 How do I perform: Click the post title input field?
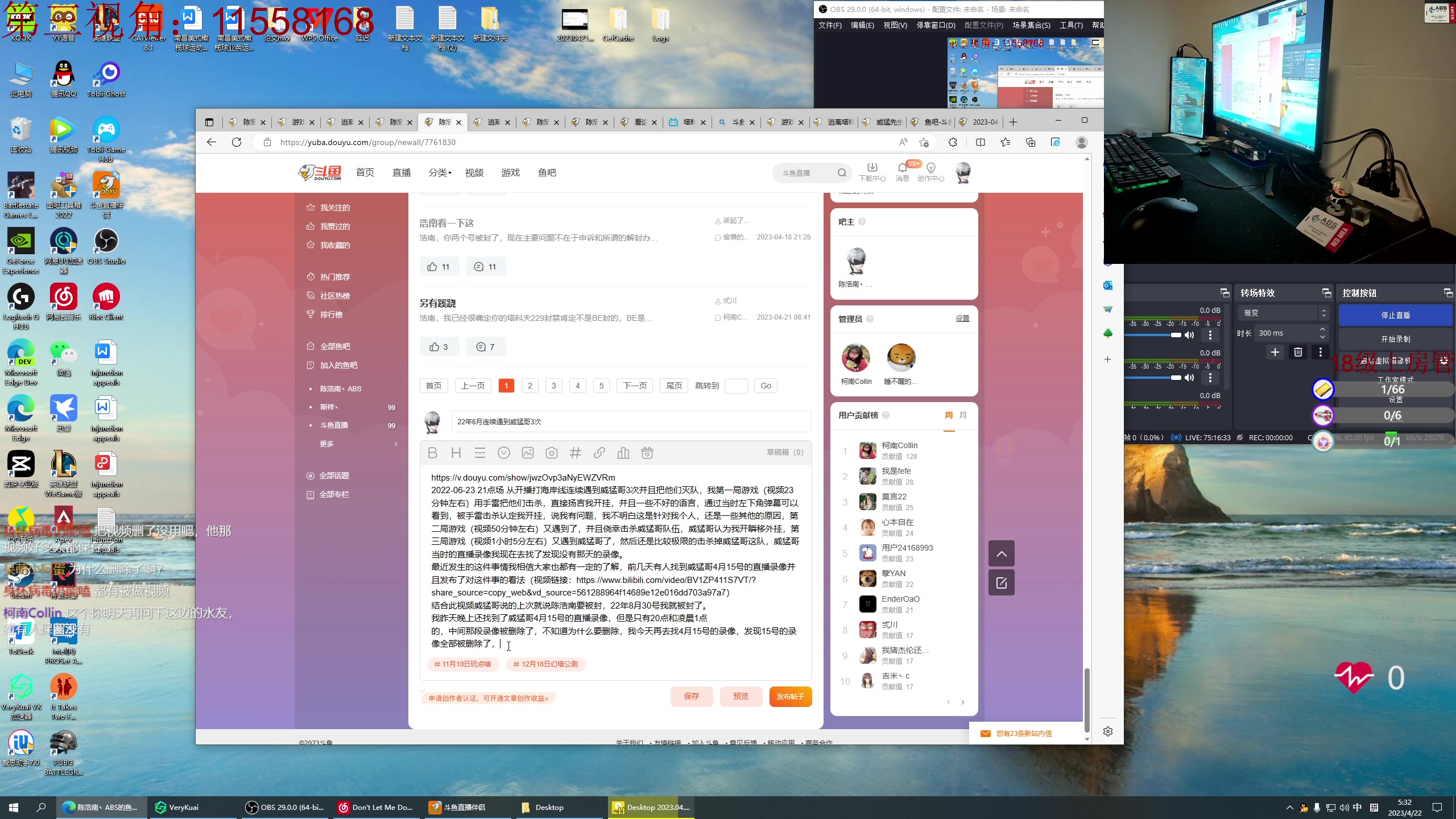click(631, 421)
